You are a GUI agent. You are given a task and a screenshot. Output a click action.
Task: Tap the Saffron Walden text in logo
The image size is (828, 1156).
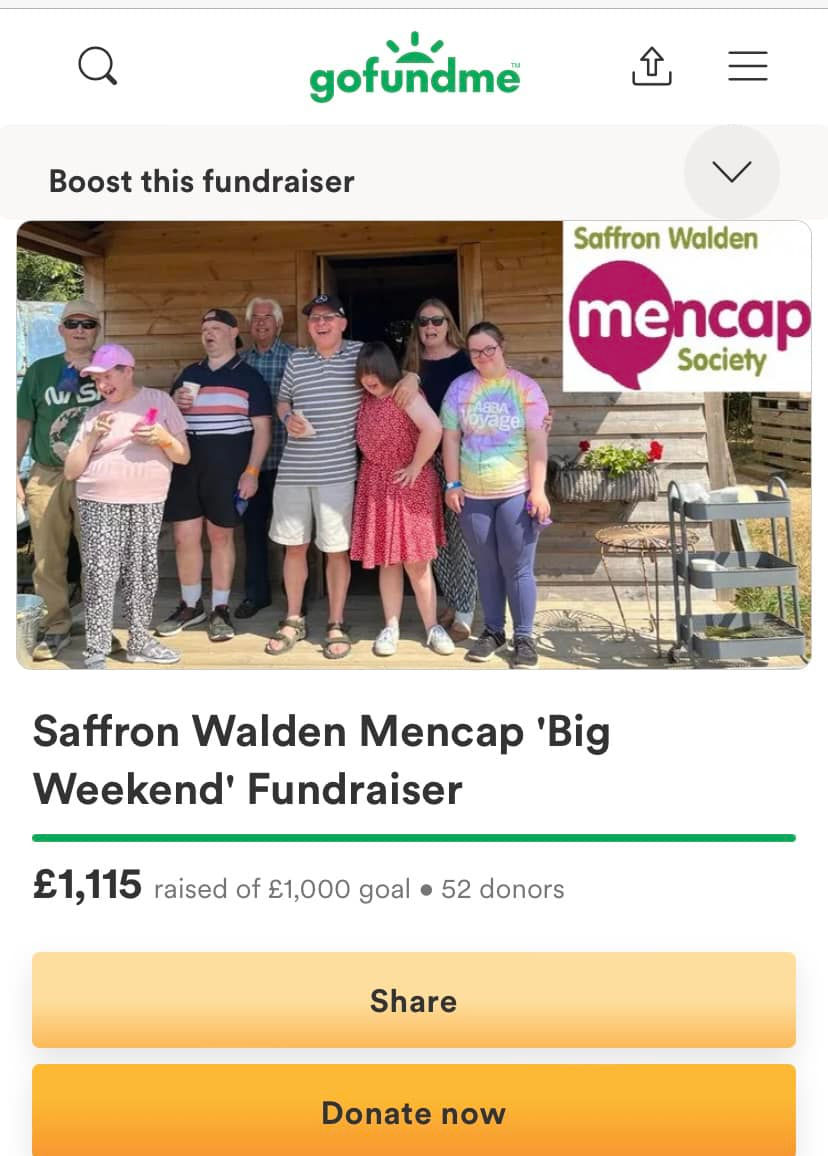click(x=666, y=238)
